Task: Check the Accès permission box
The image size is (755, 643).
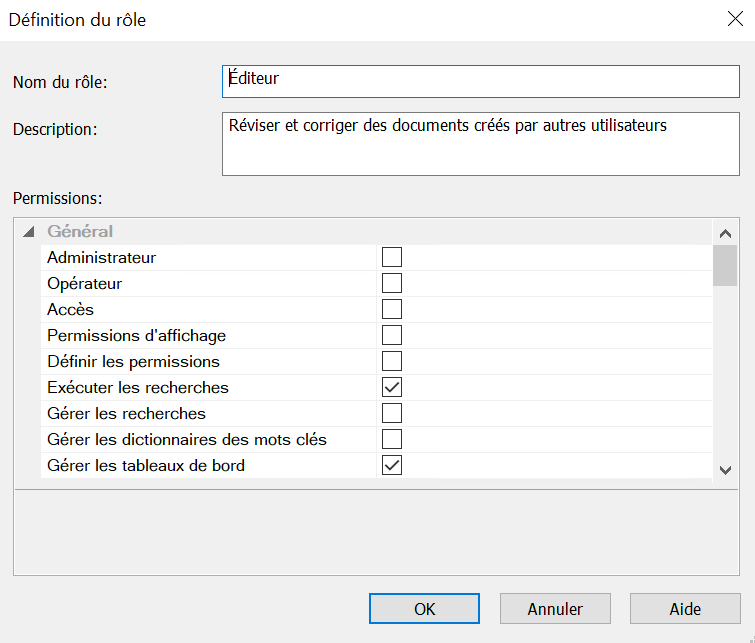Action: click(x=391, y=309)
